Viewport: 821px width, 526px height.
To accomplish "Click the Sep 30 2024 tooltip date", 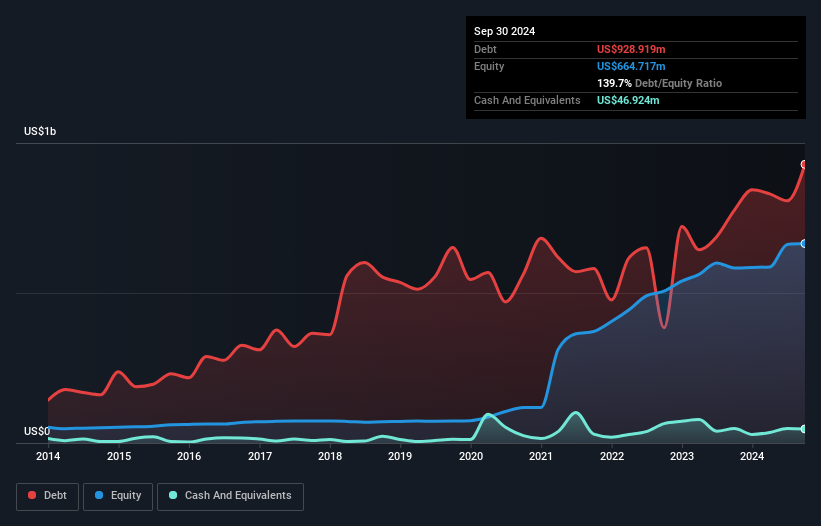I will [x=504, y=31].
